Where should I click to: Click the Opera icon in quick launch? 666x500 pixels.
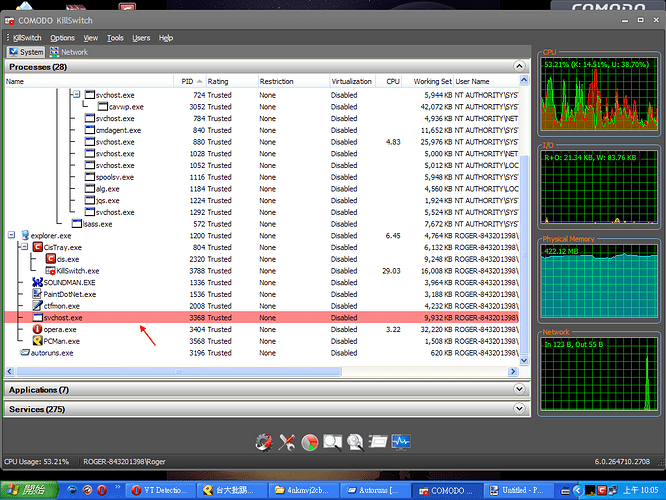(102, 490)
